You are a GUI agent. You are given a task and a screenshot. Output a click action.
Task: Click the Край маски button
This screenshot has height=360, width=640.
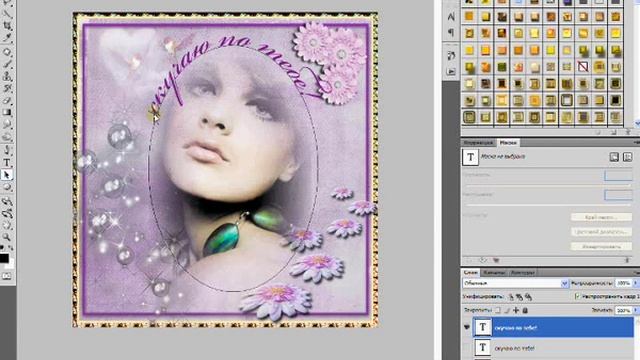click(x=602, y=218)
